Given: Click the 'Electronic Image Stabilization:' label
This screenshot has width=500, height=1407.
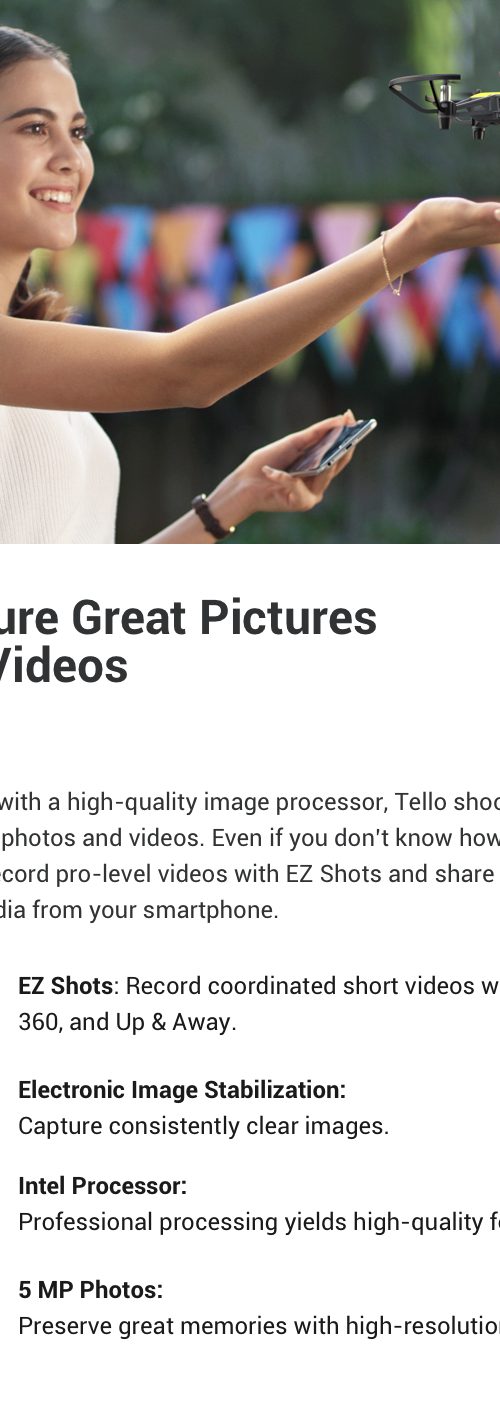Looking at the screenshot, I should (x=182, y=1090).
